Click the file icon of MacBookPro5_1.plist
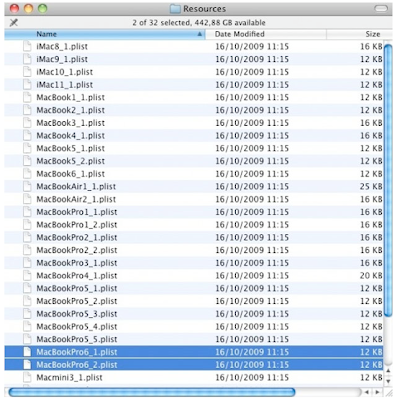The image size is (400, 399). [x=27, y=288]
